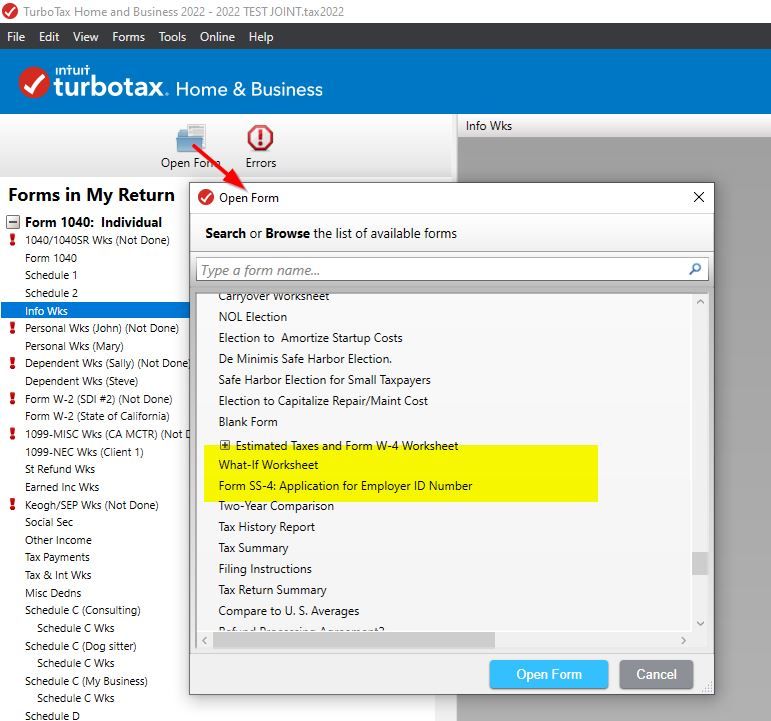Click the form list scroll down arrow

click(x=700, y=623)
